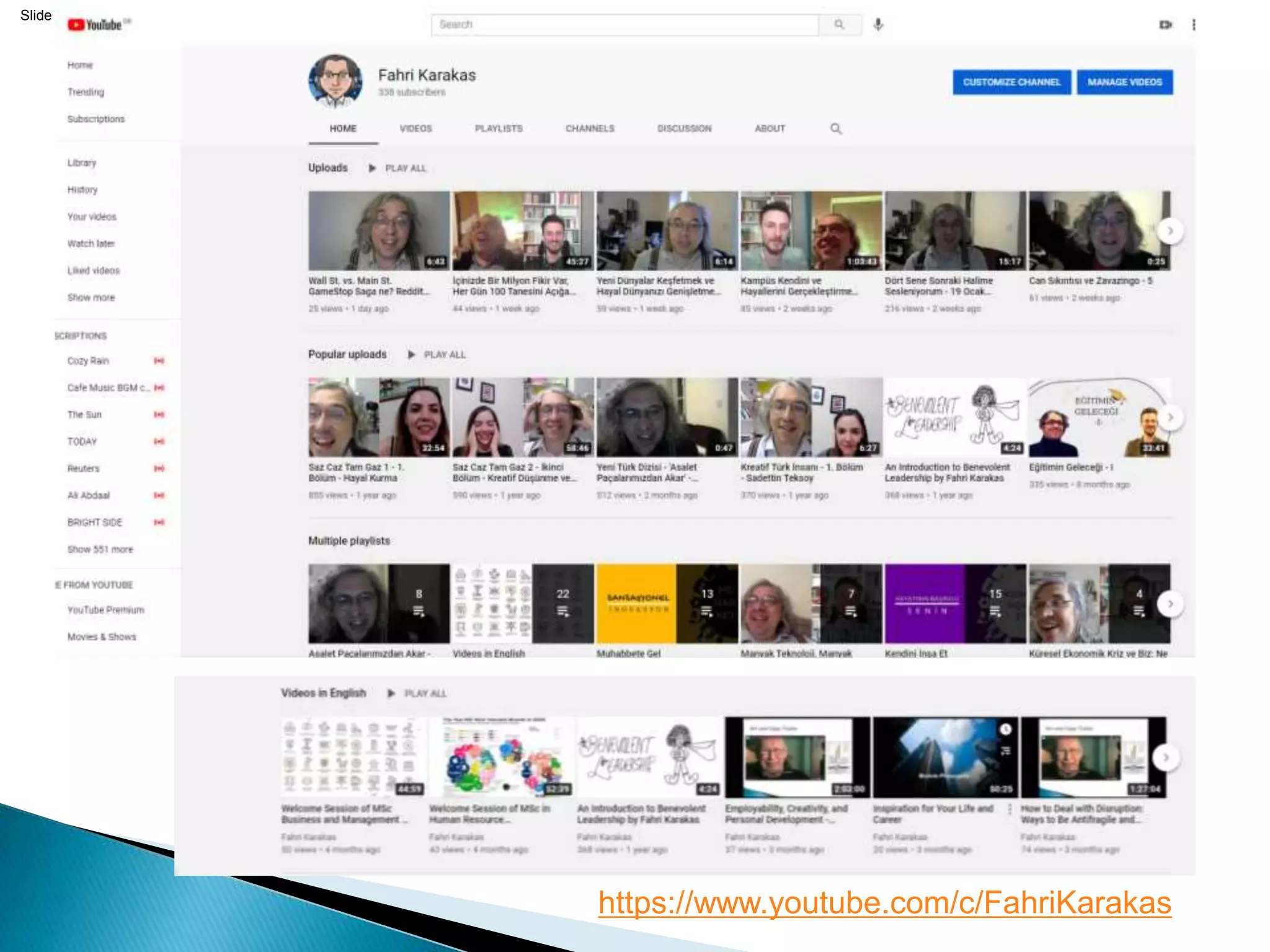The width and height of the screenshot is (1270, 952).
Task: Click the Fahri Karakas channel name
Action: [x=427, y=75]
